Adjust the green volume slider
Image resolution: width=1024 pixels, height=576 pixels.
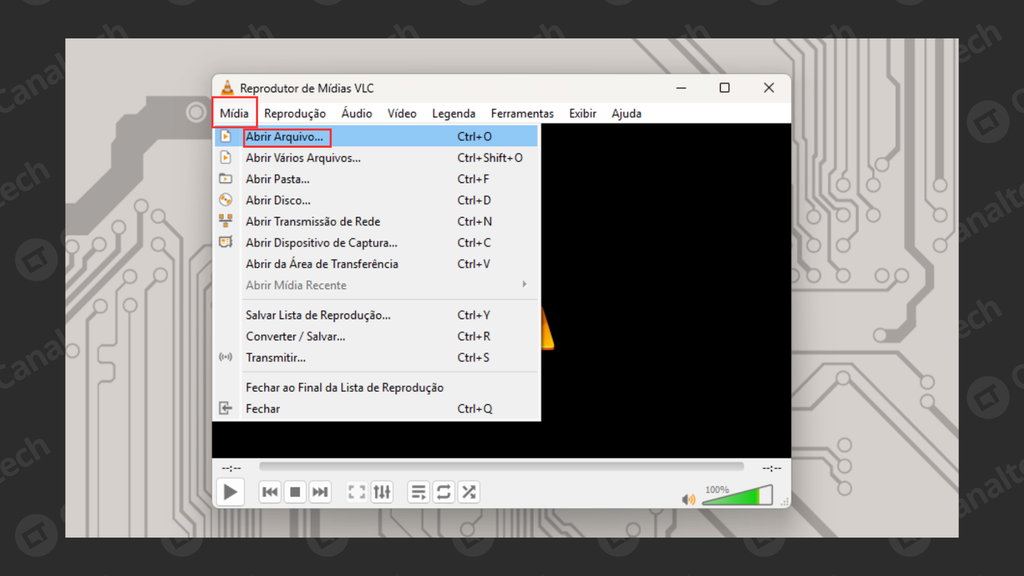pos(737,496)
